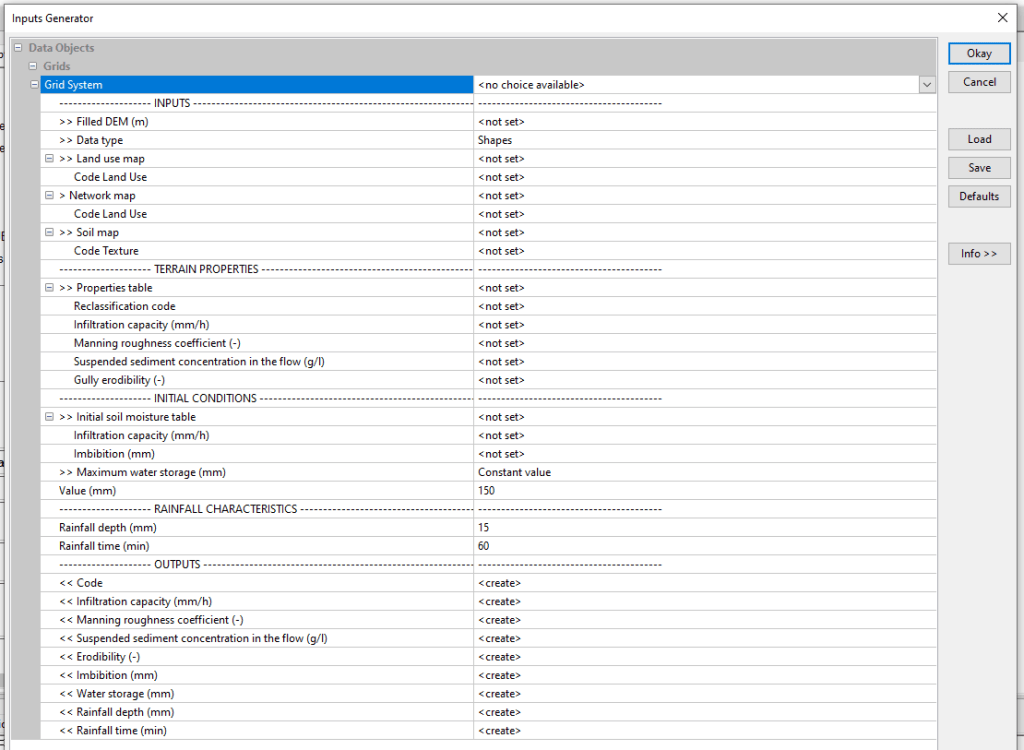Collapse the Land use map node

point(49,158)
